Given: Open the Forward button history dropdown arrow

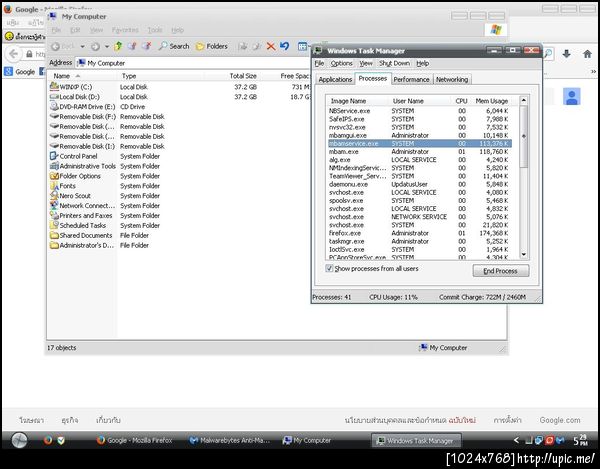Looking at the screenshot, I should (x=107, y=47).
